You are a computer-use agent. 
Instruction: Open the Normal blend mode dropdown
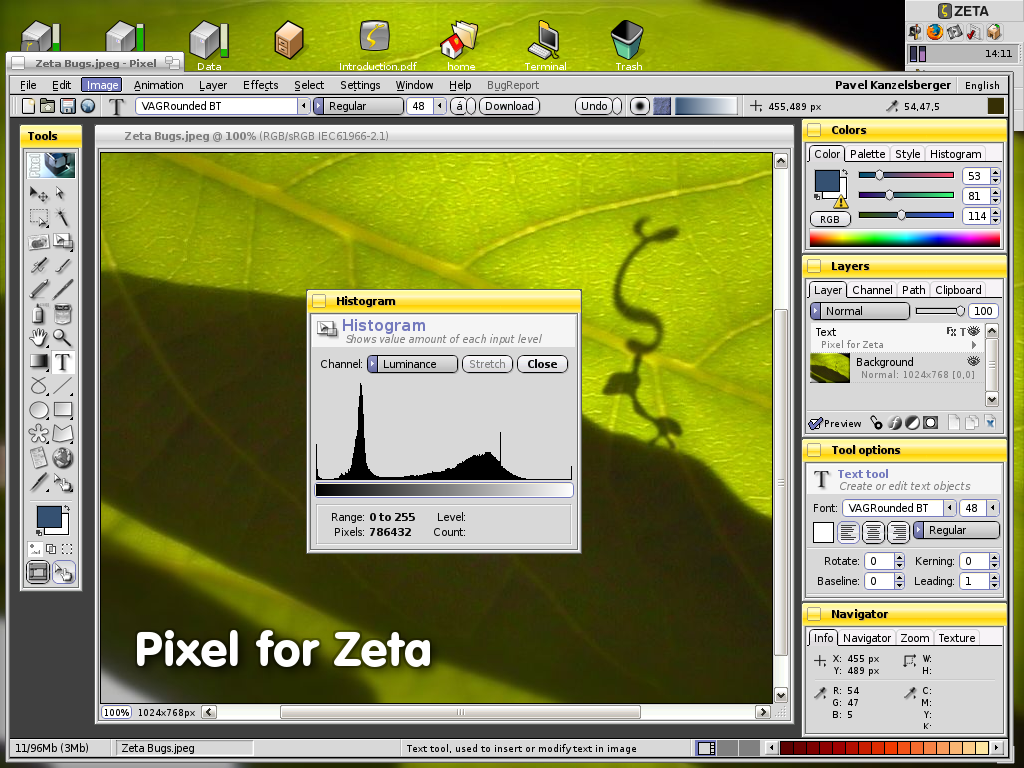click(x=860, y=311)
